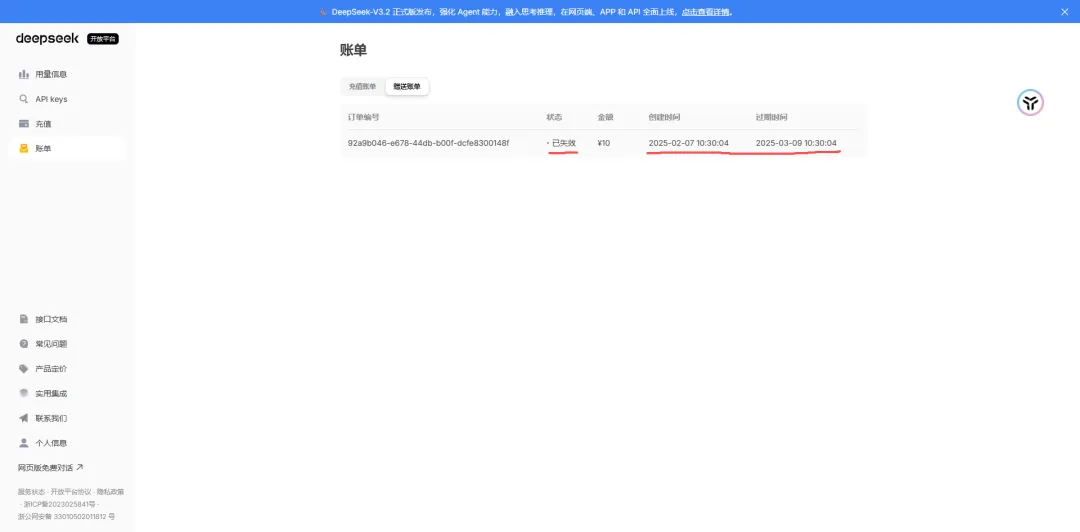Click the 账单 page heading
This screenshot has width=1080, height=532.
point(353,50)
